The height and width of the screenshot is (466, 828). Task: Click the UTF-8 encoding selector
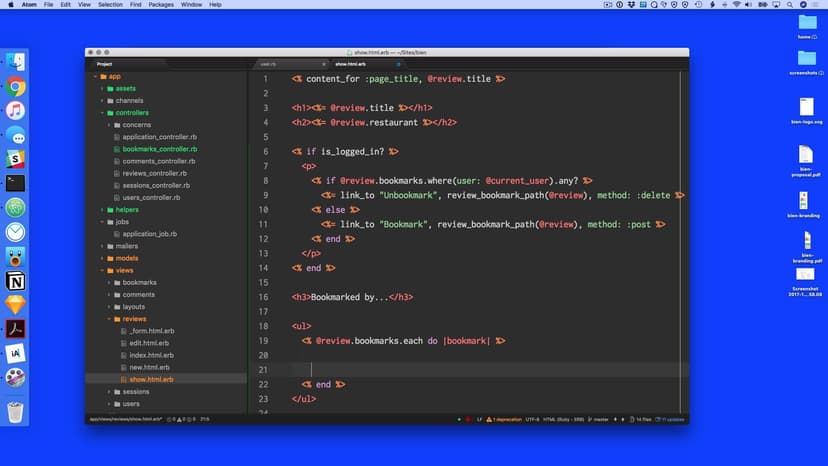click(533, 419)
